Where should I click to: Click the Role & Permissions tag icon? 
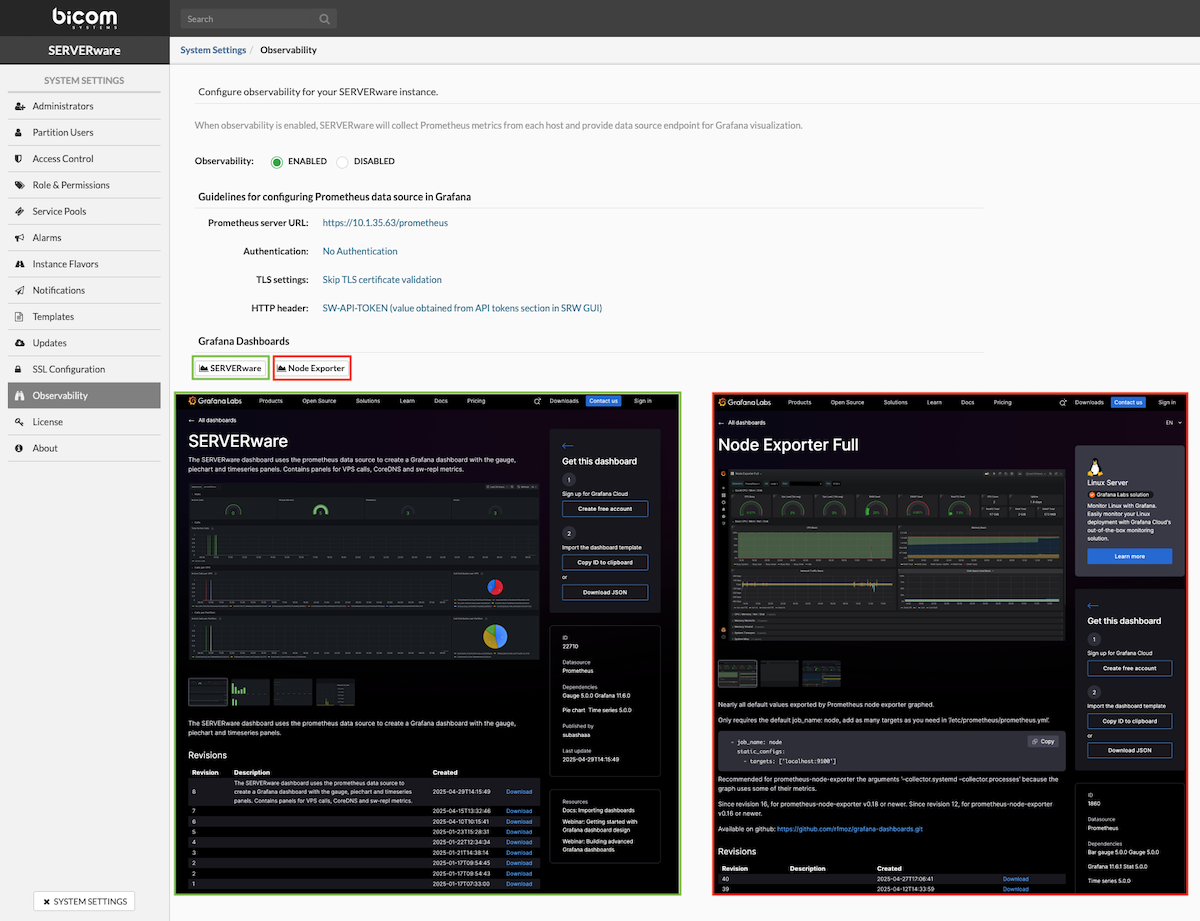(21, 185)
